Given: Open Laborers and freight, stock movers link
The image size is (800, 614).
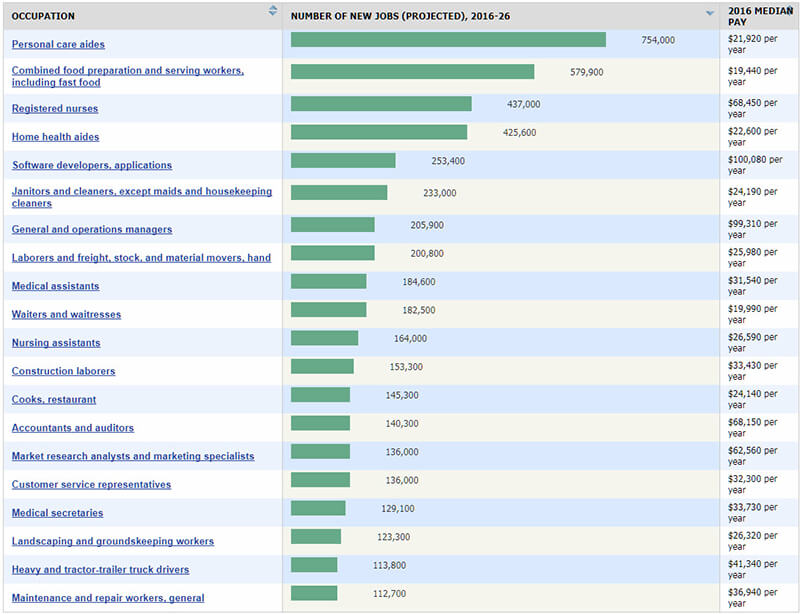Looking at the screenshot, I should pyautogui.click(x=141, y=258).
